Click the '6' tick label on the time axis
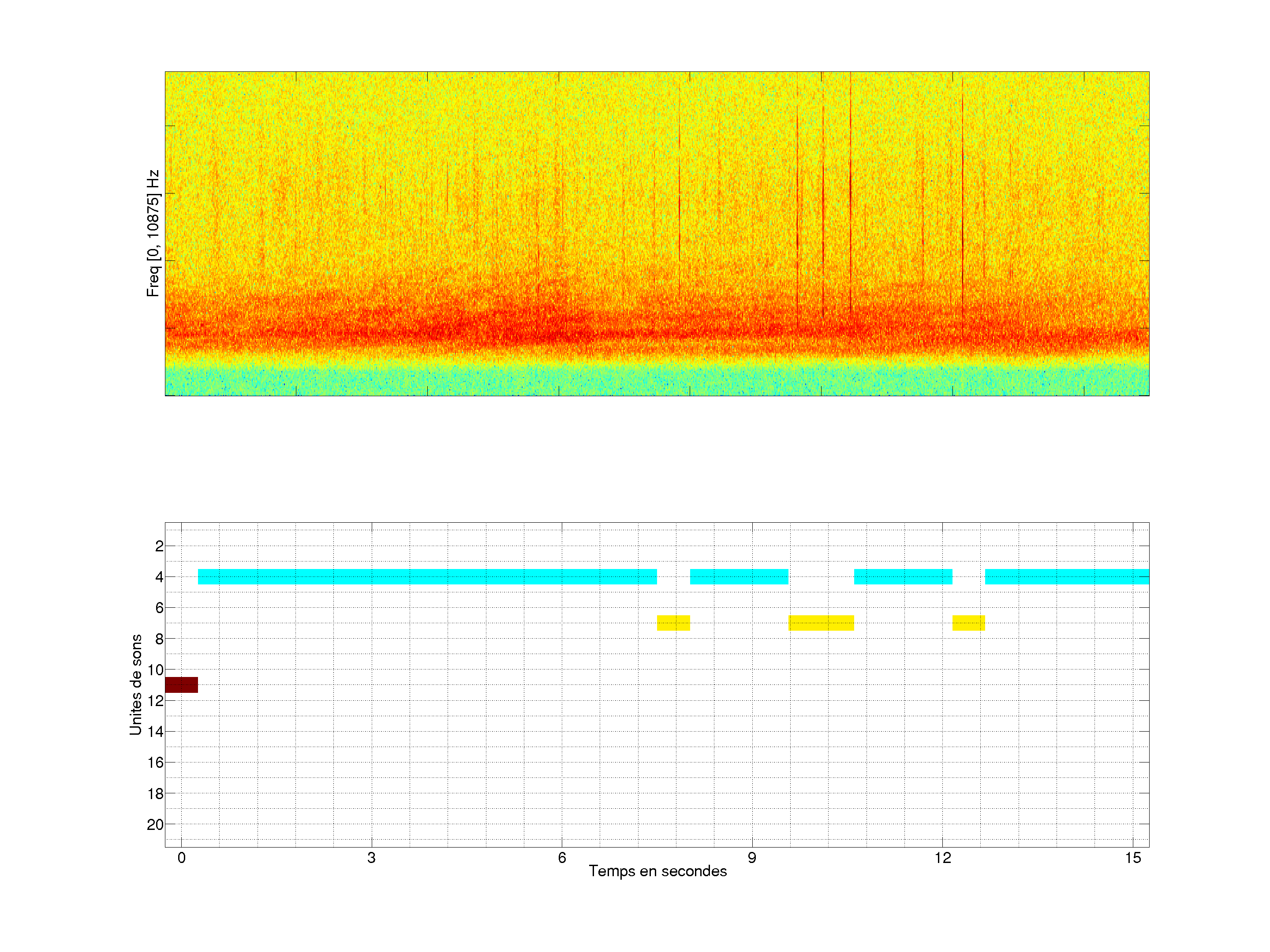1270x952 pixels. (562, 858)
